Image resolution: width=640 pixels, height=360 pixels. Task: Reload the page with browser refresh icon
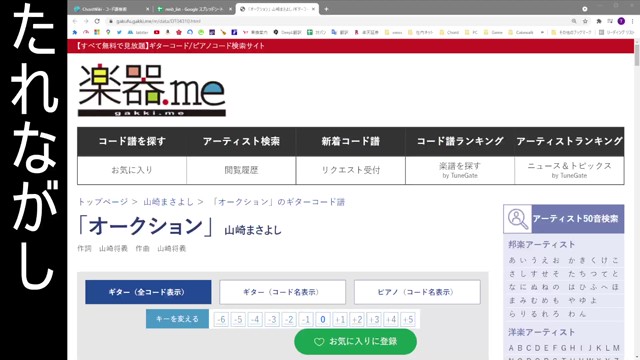[x=97, y=21]
